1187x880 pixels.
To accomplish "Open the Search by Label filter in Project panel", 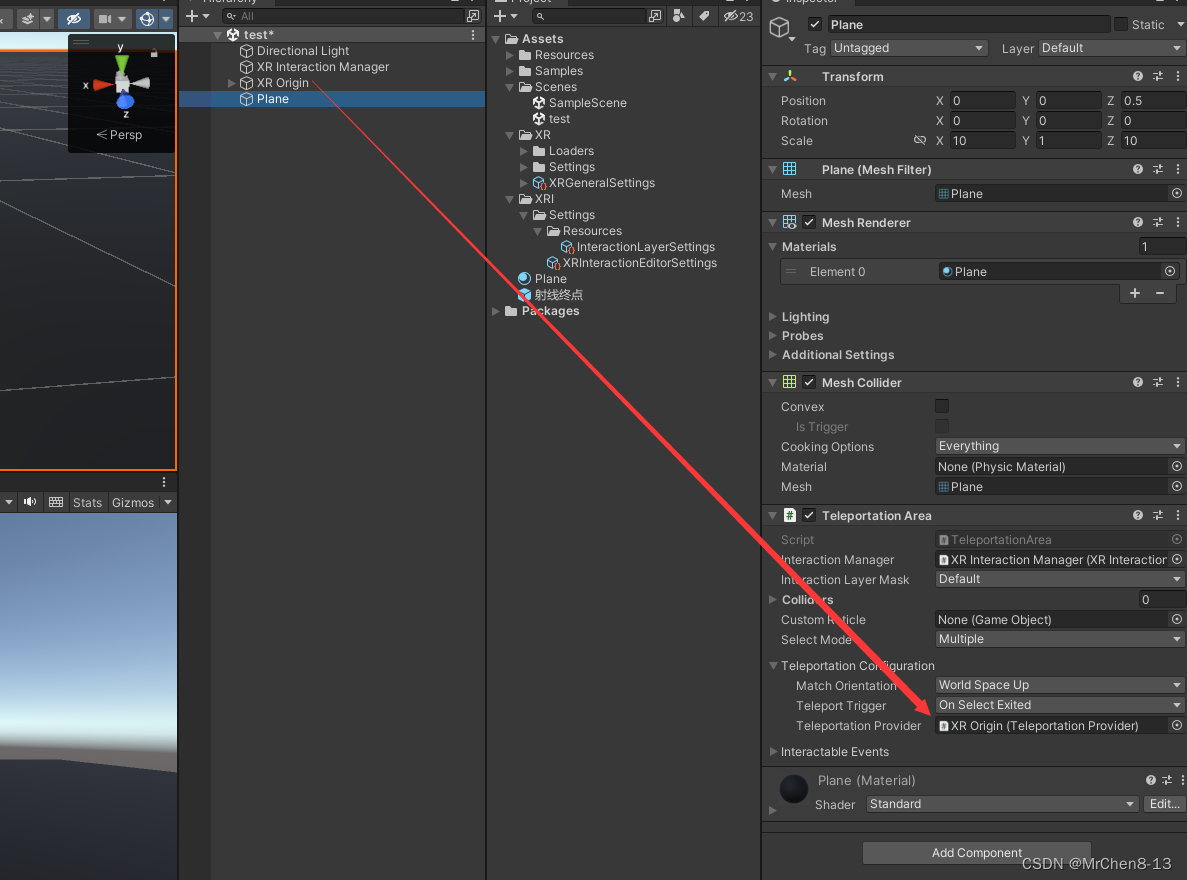I will pyautogui.click(x=701, y=16).
